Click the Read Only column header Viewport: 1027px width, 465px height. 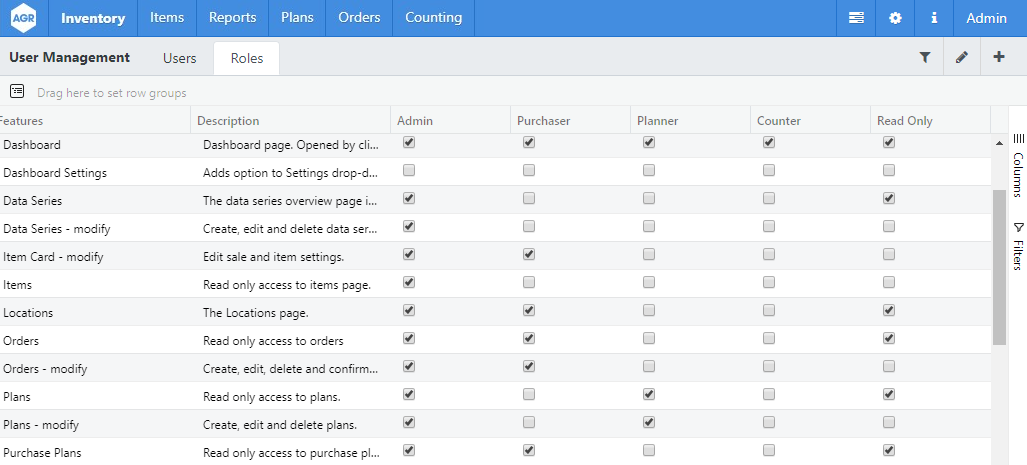point(904,121)
